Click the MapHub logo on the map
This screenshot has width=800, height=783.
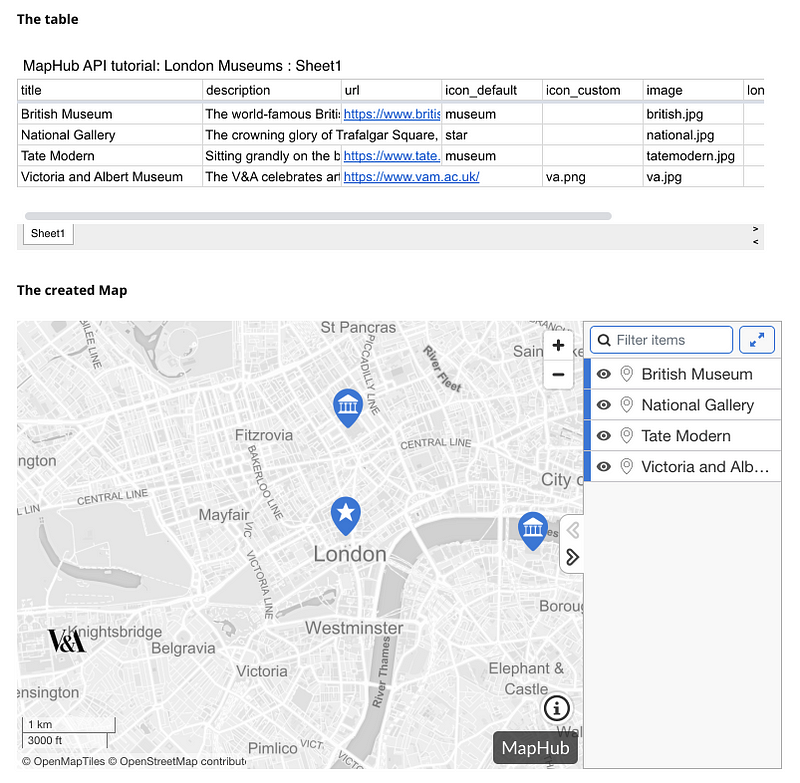(x=535, y=747)
